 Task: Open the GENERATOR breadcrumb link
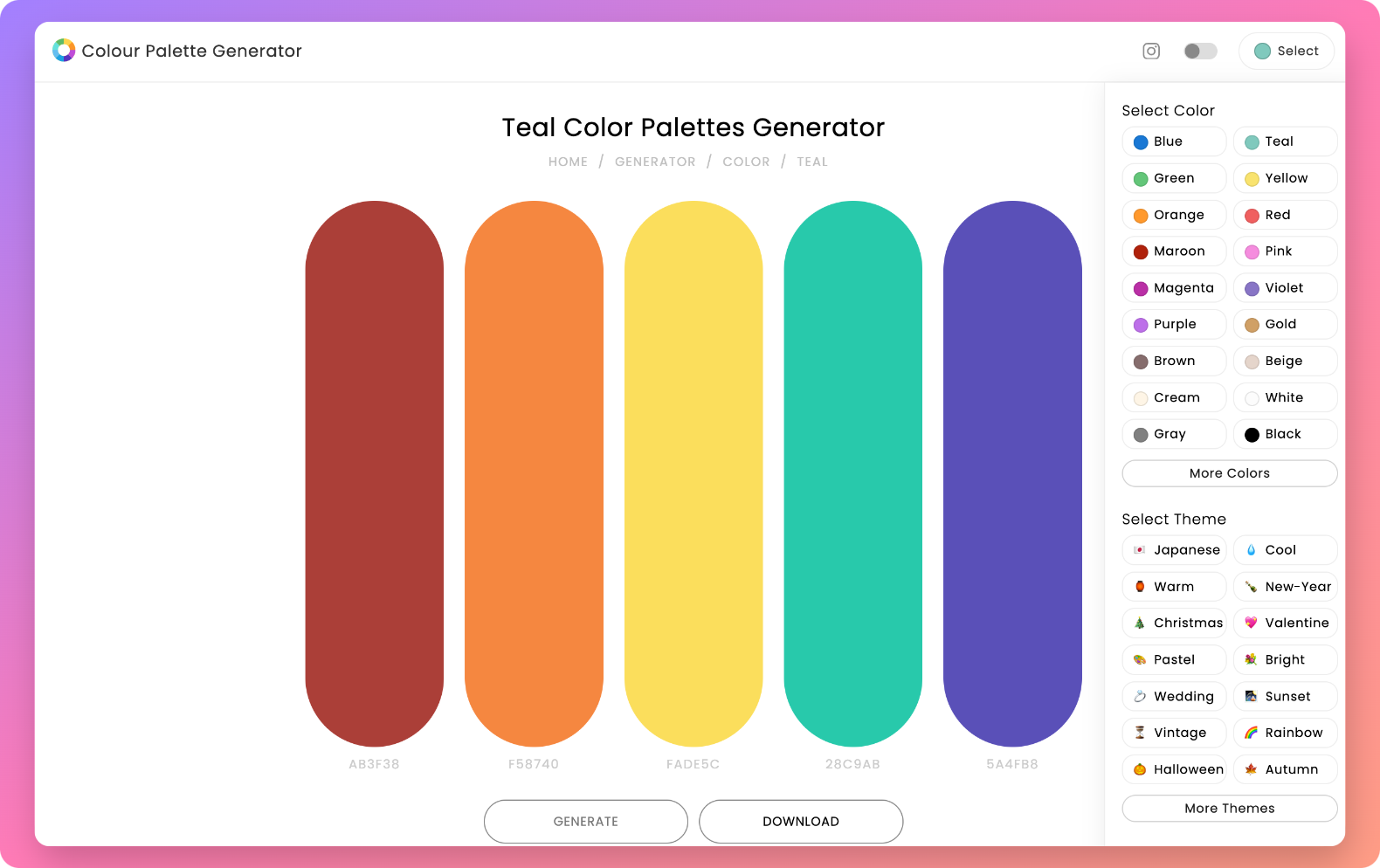coord(655,162)
